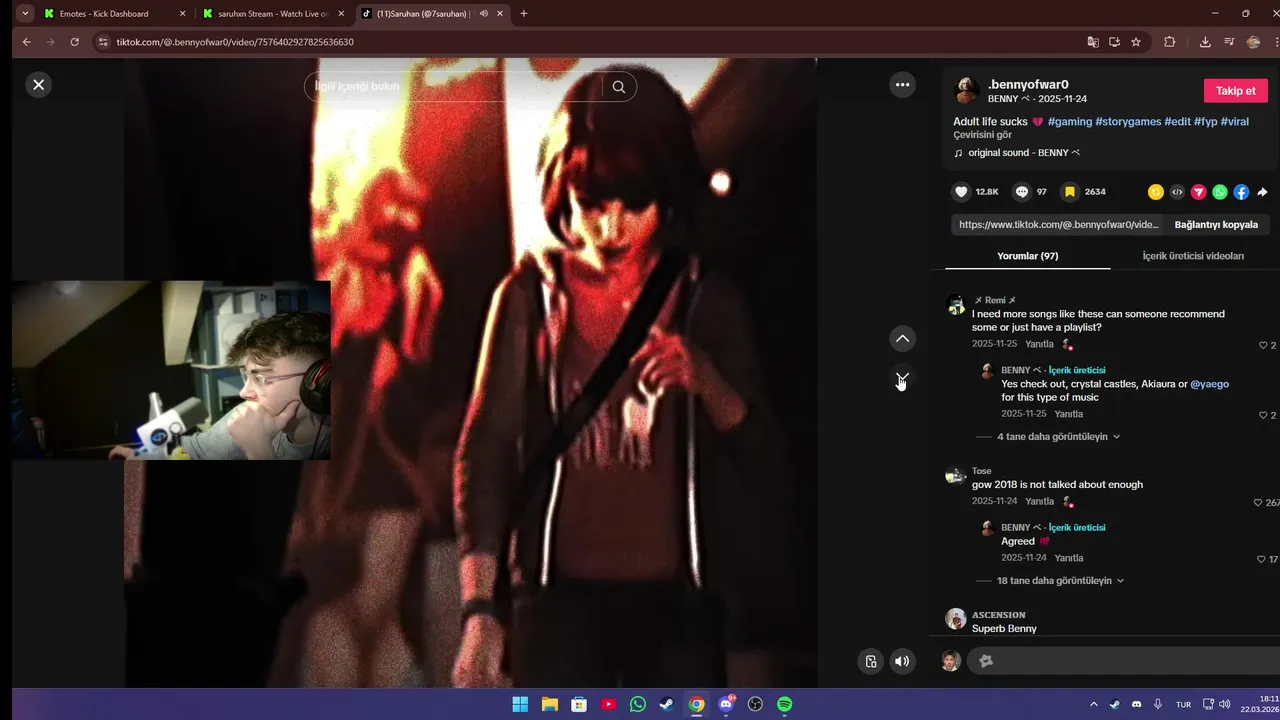
Task: Share to WhatsApp from the video panel
Action: point(1220,192)
